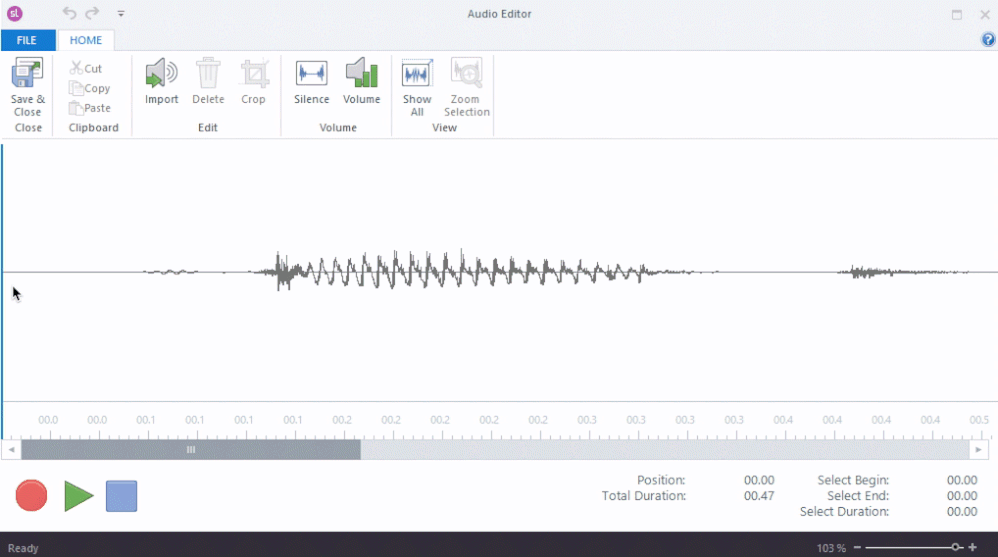
Task: Redo the last undone action
Action: coord(93,13)
